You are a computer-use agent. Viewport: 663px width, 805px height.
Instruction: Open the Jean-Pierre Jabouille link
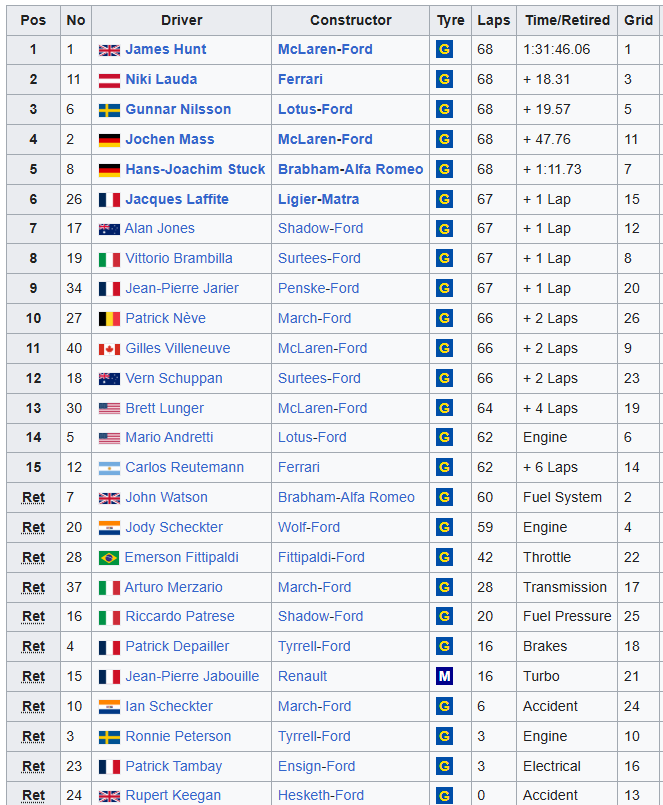193,676
